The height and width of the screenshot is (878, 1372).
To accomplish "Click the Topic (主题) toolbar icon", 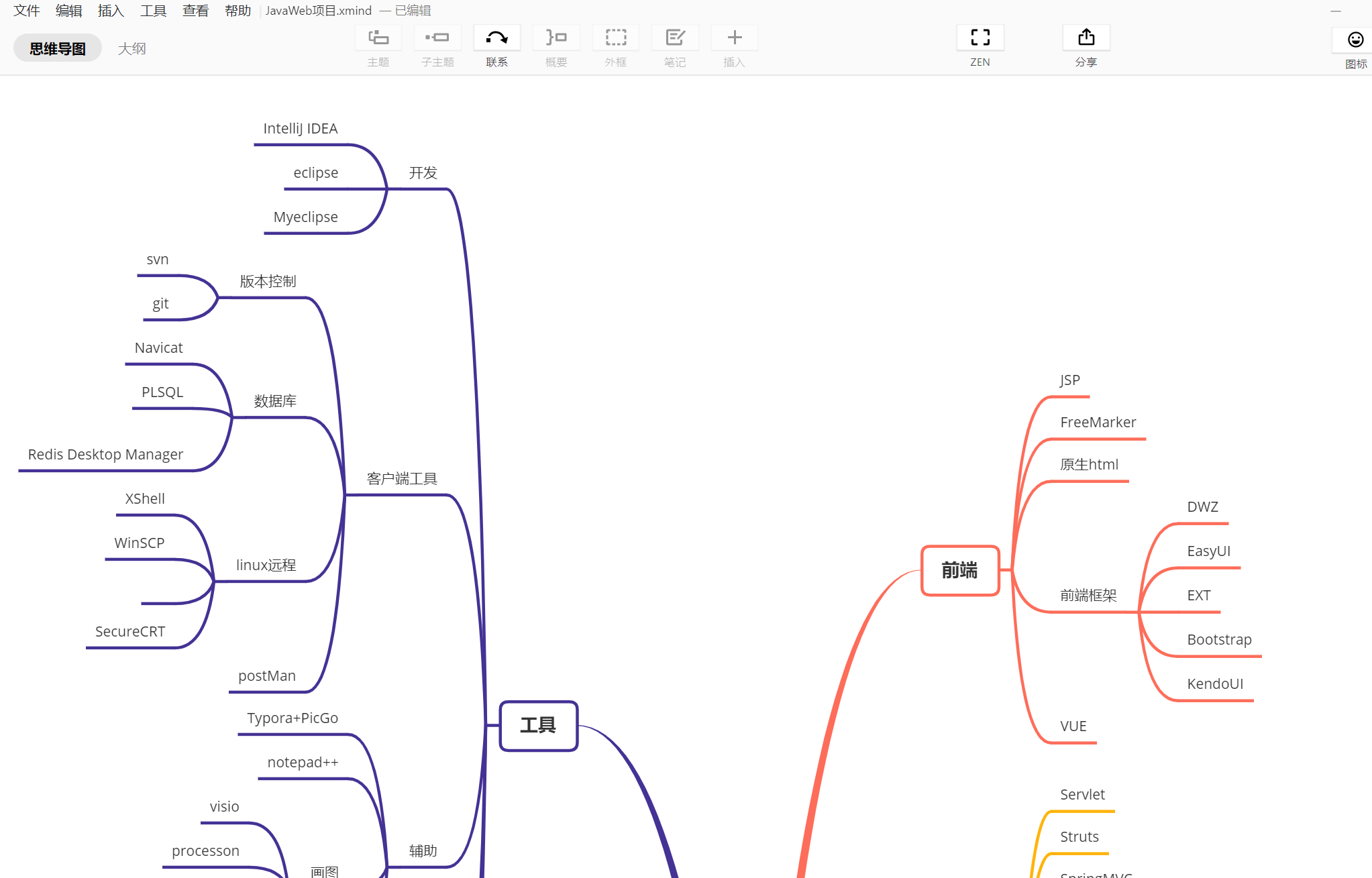I will [x=378, y=38].
